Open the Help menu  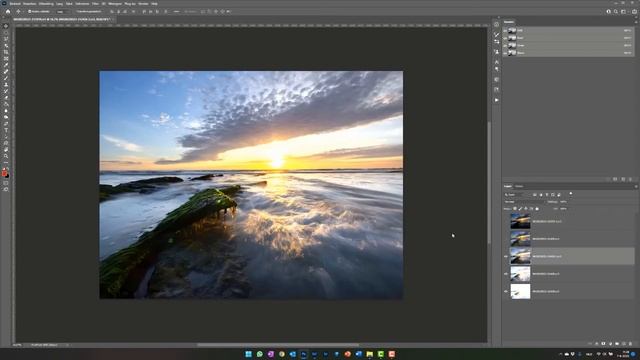[154, 4]
